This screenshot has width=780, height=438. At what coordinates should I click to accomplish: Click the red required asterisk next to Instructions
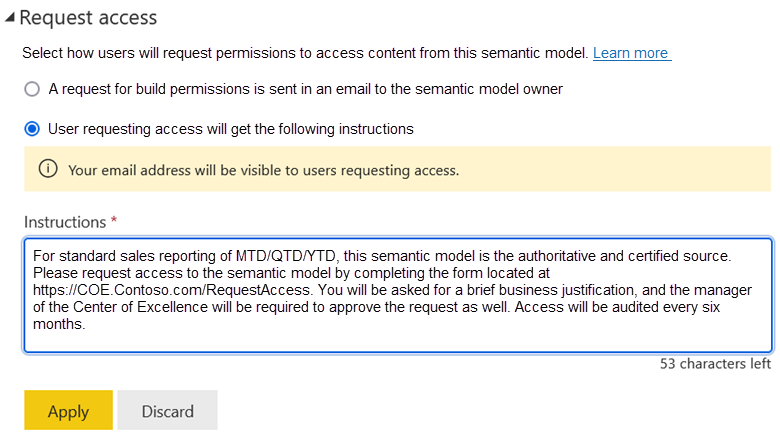[x=114, y=221]
